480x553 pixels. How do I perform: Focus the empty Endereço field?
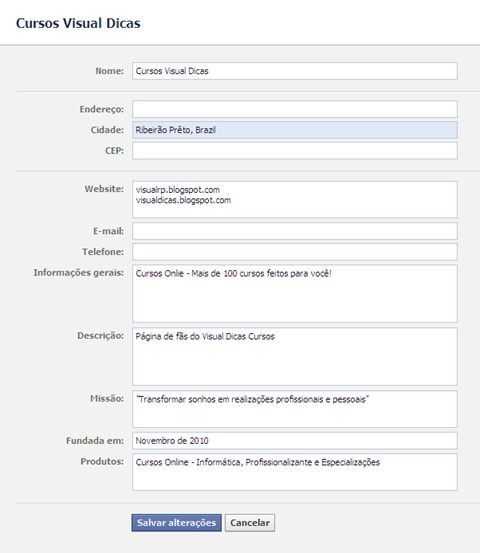[295, 109]
